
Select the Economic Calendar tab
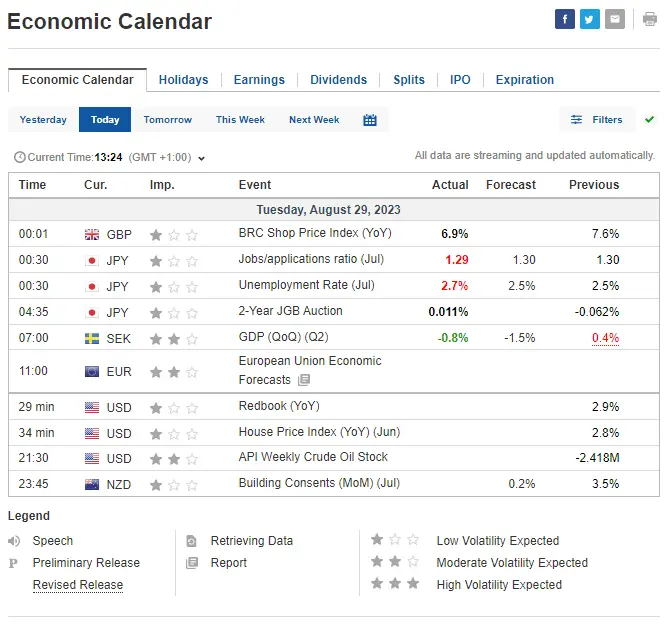[77, 80]
